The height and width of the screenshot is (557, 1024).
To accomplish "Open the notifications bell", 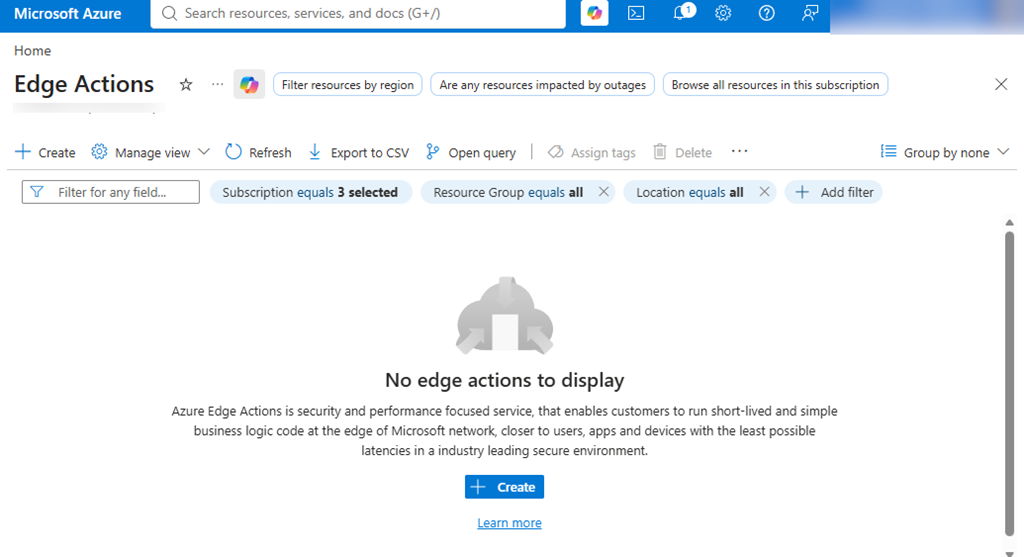I will pyautogui.click(x=681, y=13).
